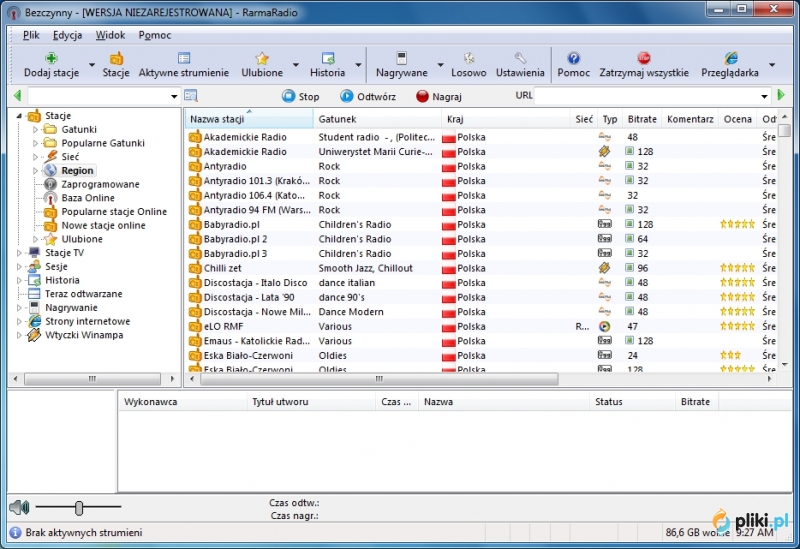Viewport: 800px width, 549px height.
Task: Open the URL combo box dropdown
Action: coord(764,96)
